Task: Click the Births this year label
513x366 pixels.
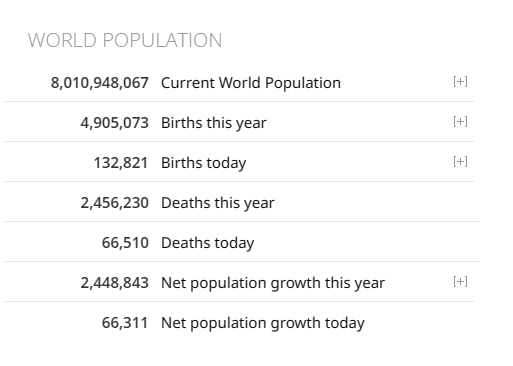Action: point(214,123)
